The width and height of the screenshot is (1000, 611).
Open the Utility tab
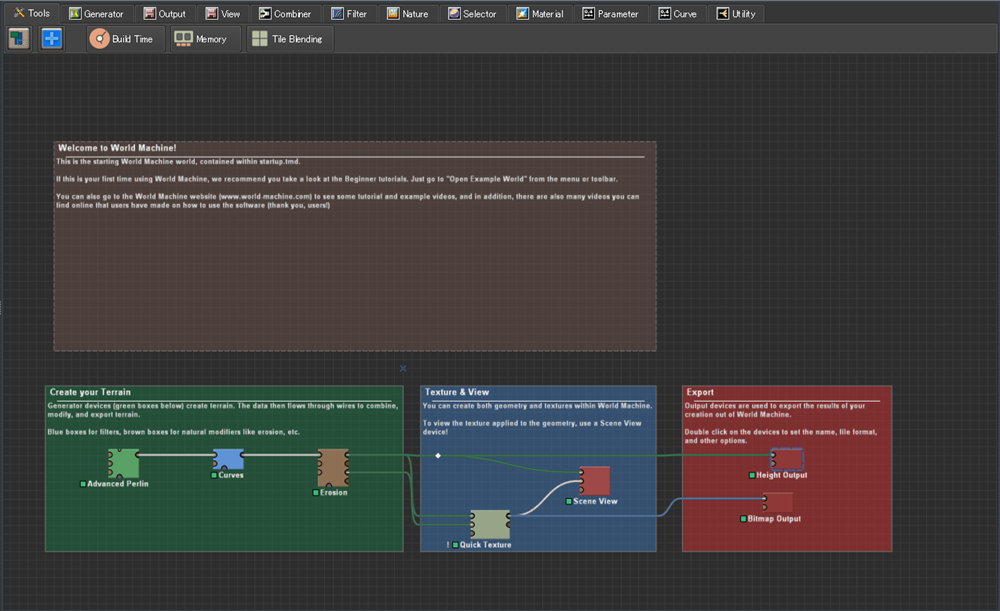(x=735, y=13)
